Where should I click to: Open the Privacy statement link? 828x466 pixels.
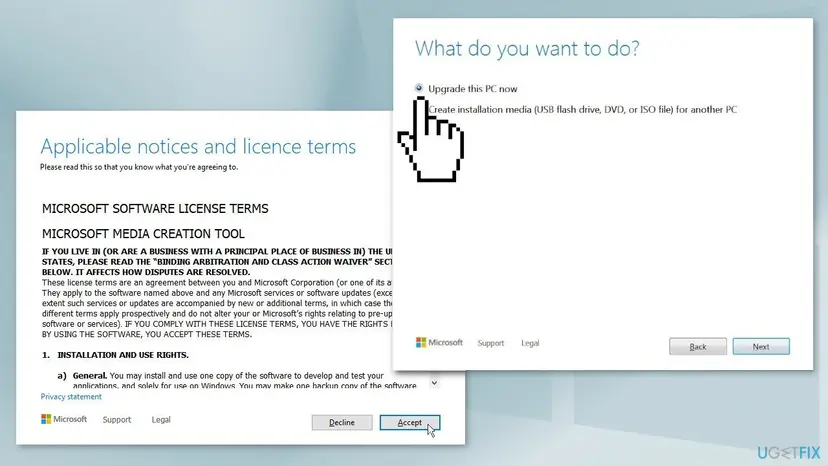71,397
